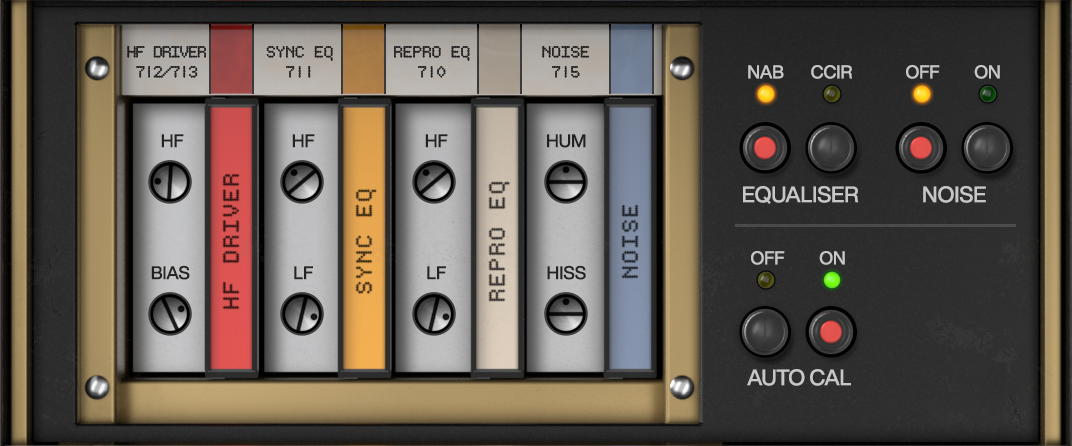Viewport: 1072px width, 446px height.
Task: Click the orange SYNC EQ card handle
Action: click(x=364, y=238)
